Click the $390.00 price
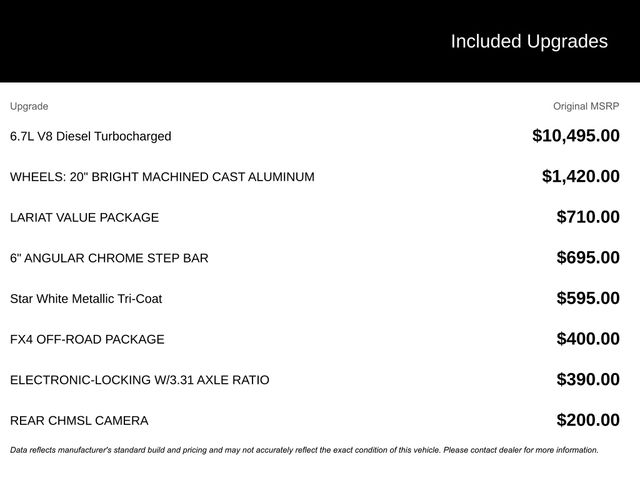Screen dimensions: 640x480 tap(588, 380)
